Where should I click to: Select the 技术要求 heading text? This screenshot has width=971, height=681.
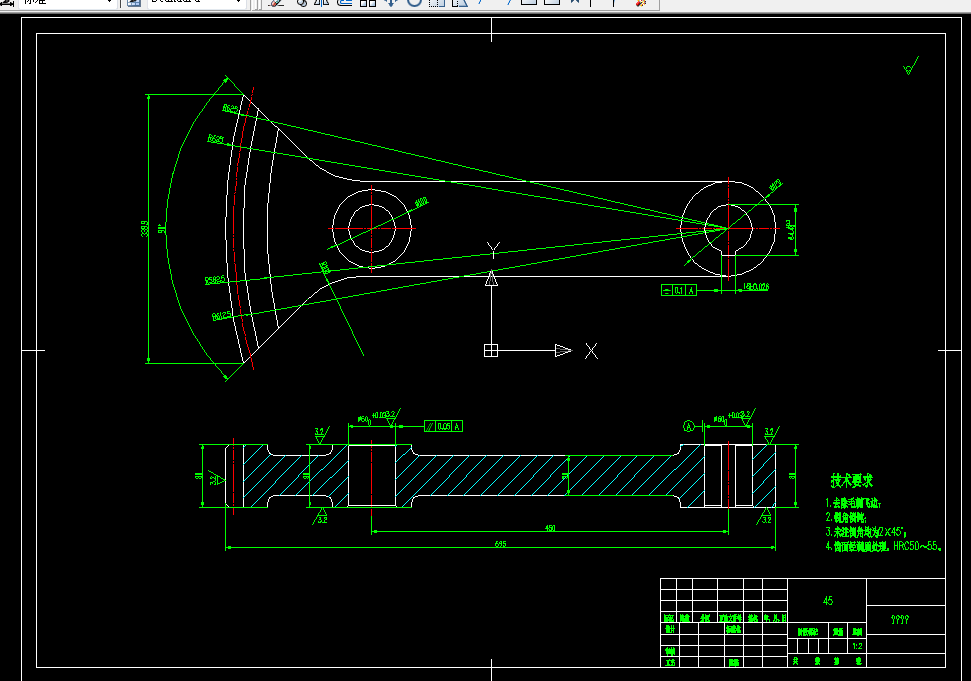pos(851,480)
